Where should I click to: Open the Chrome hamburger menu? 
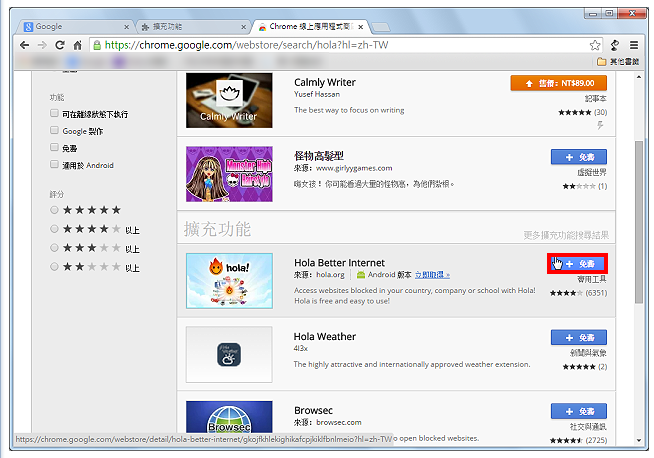(x=634, y=45)
